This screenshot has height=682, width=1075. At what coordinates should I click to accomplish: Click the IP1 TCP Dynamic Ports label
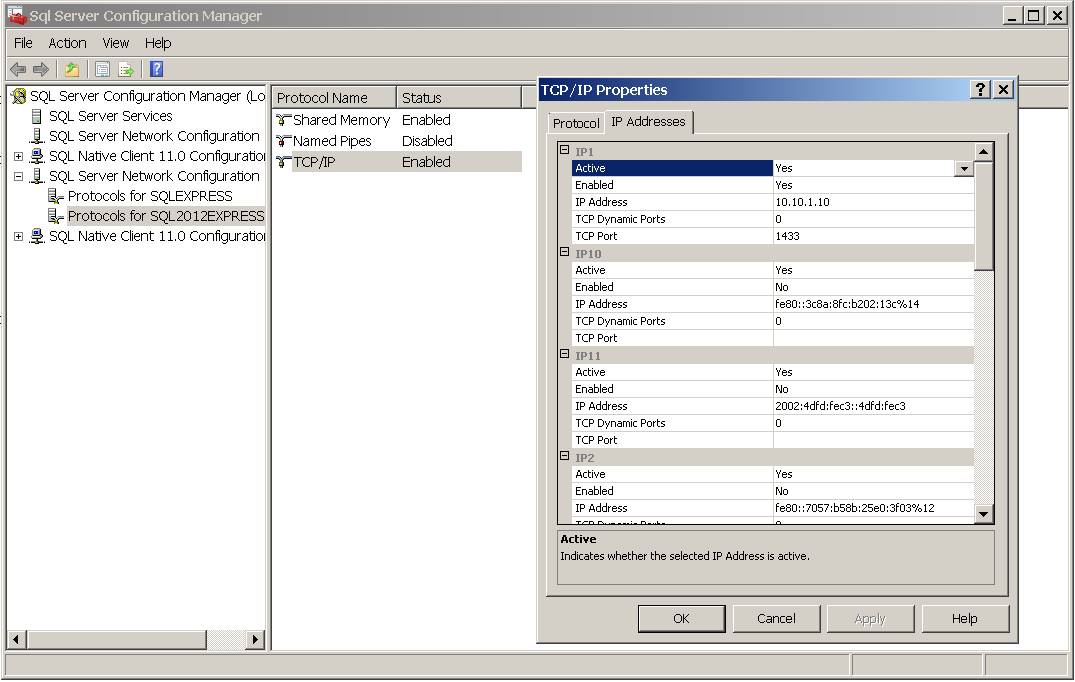620,219
